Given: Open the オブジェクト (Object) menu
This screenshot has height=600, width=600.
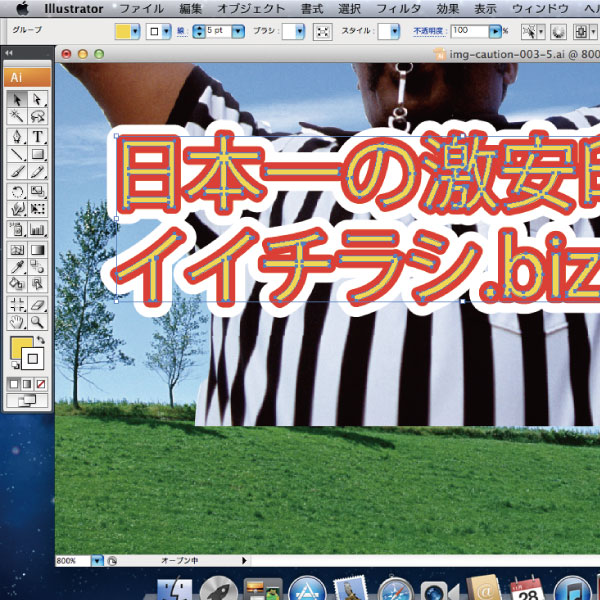Looking at the screenshot, I should [251, 8].
